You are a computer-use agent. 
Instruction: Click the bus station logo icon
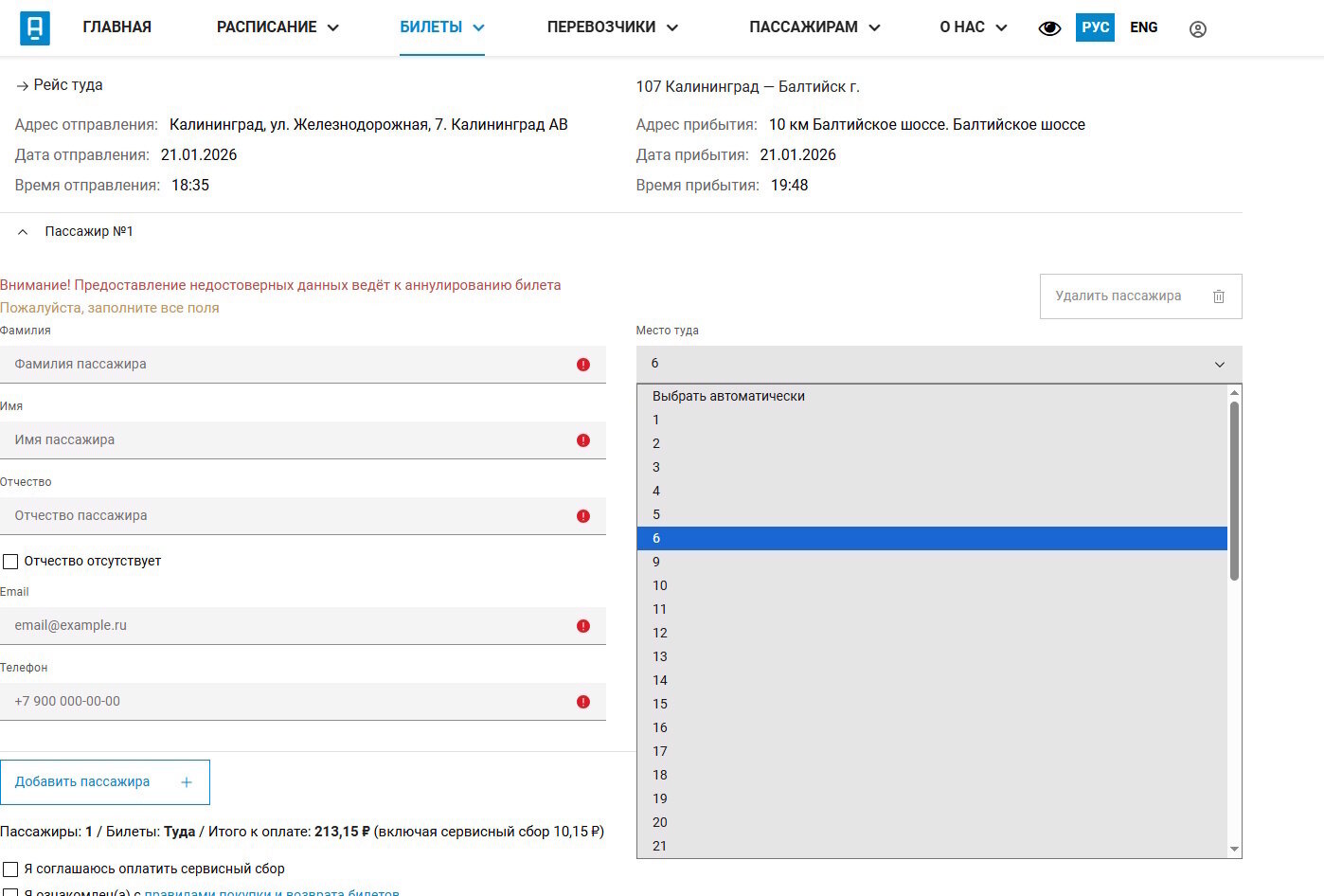(x=35, y=28)
